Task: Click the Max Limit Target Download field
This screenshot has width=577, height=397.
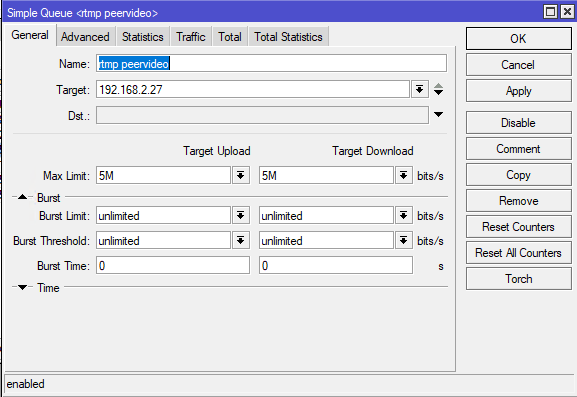Action: [x=326, y=176]
